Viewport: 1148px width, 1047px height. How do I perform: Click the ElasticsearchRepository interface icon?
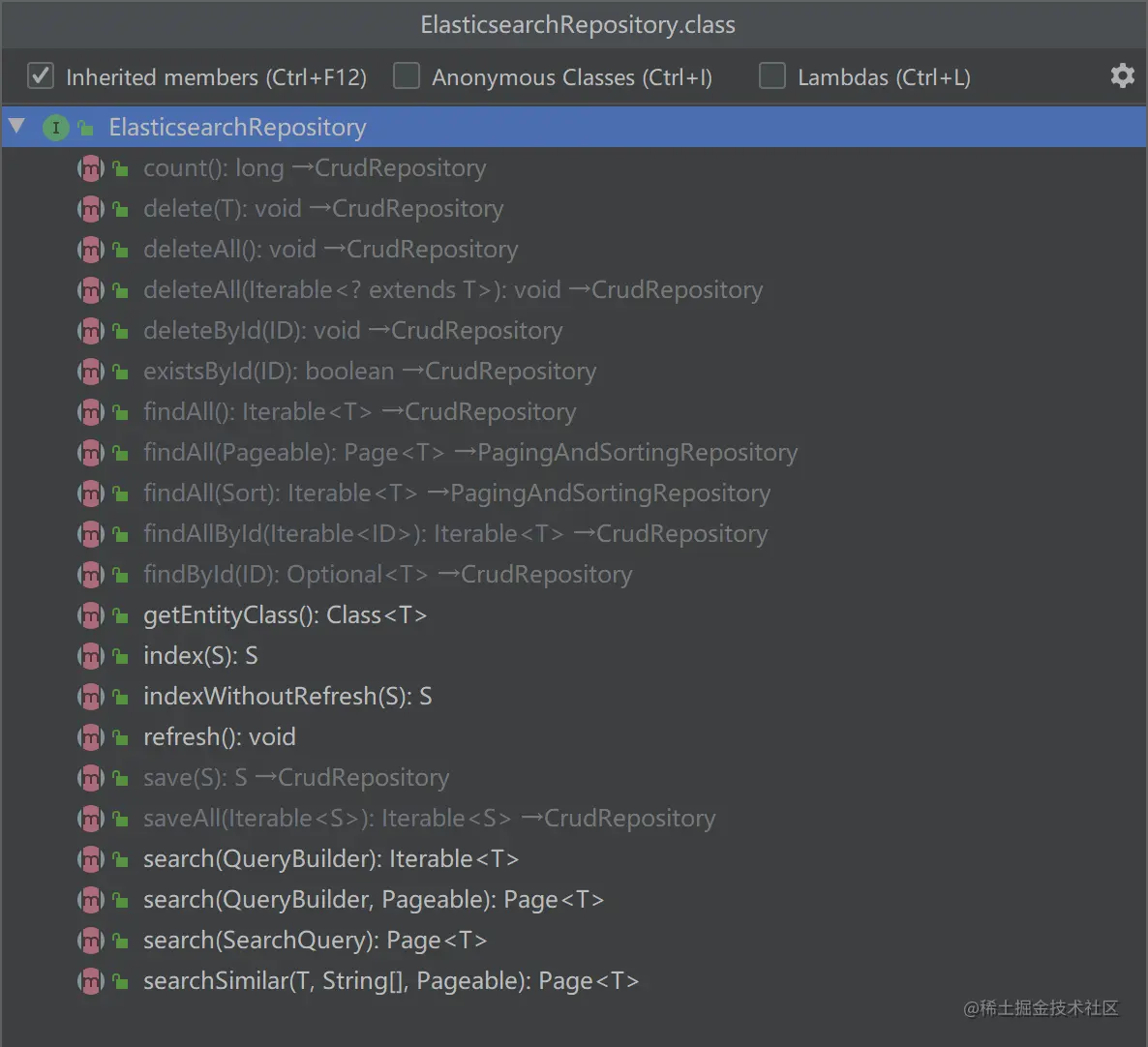tap(55, 128)
